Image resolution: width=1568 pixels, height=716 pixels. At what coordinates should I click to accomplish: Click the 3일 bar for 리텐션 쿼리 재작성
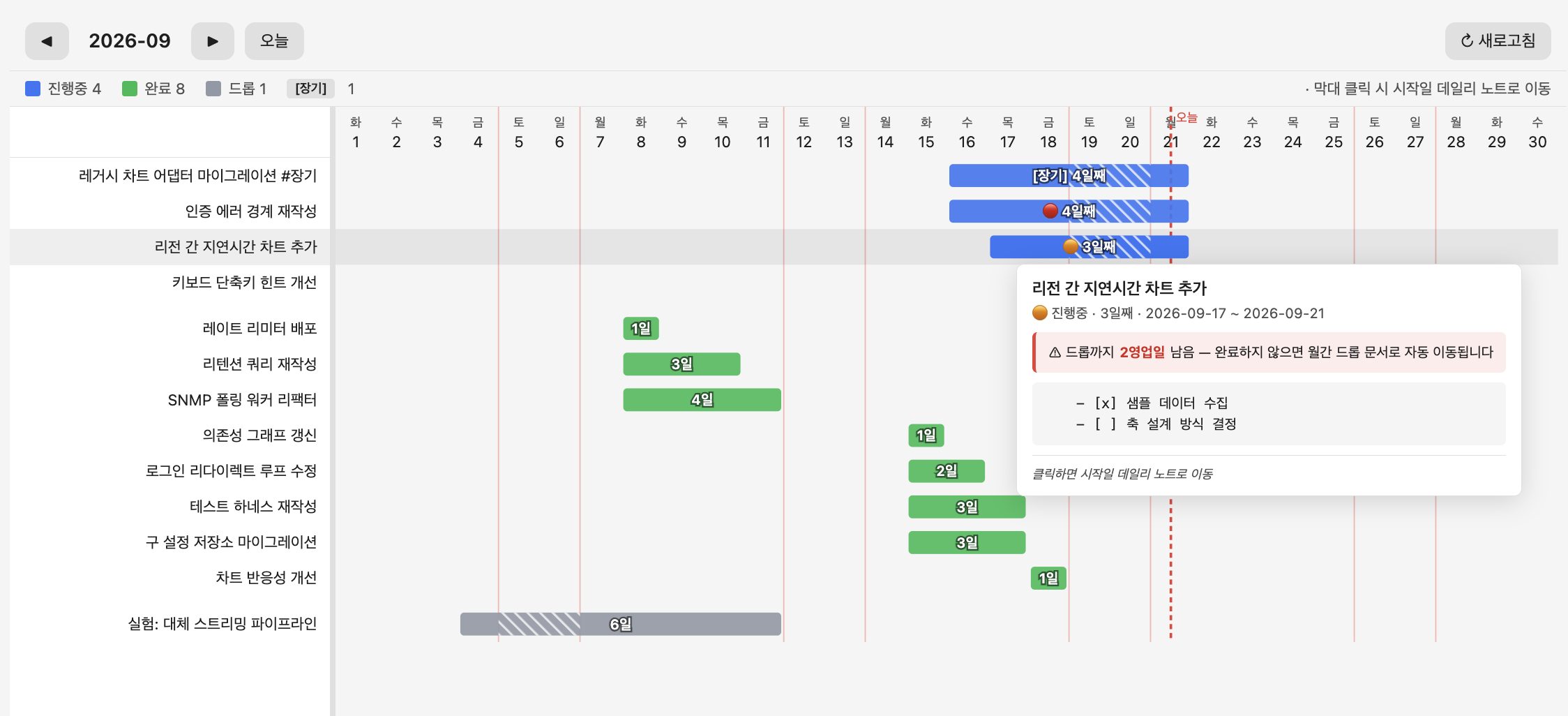(681, 364)
